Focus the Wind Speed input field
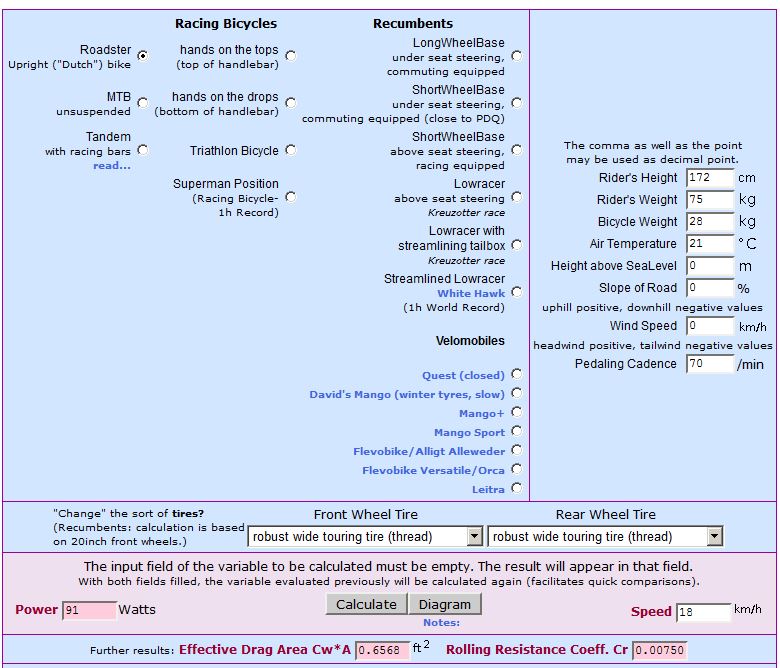The width and height of the screenshot is (780, 668). pos(710,326)
